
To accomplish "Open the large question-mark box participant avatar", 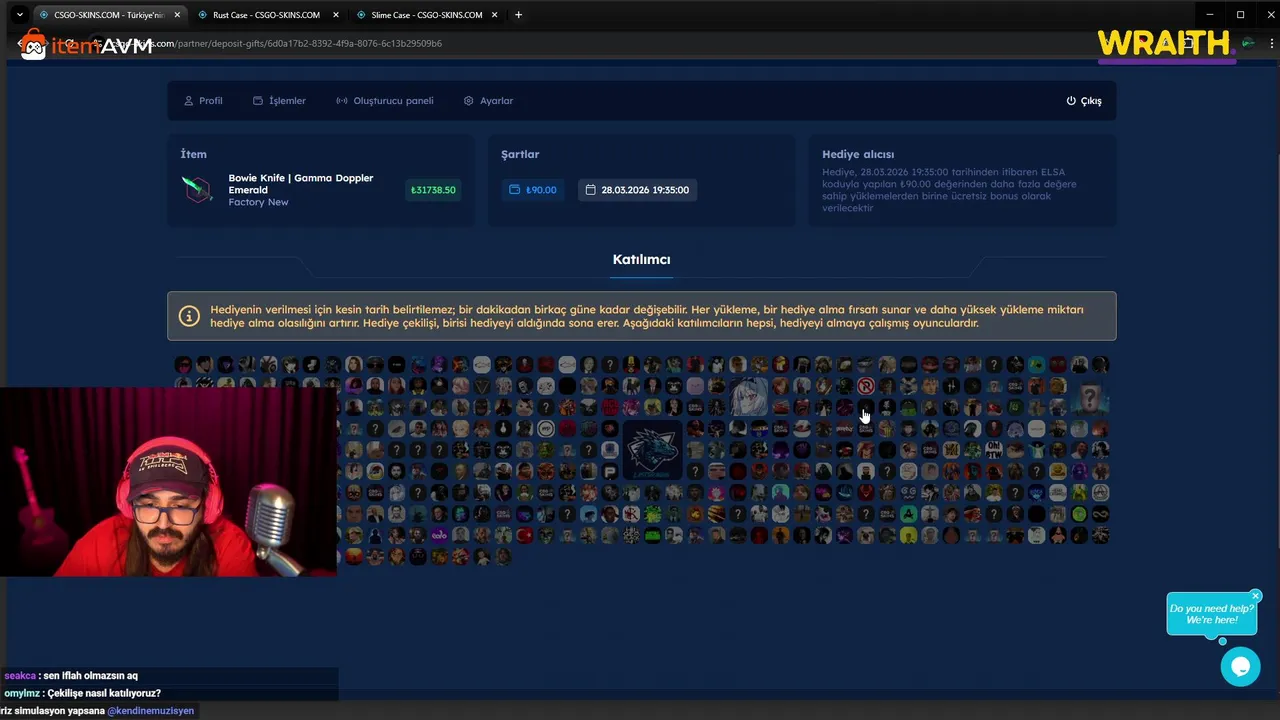I will pyautogui.click(x=1090, y=396).
